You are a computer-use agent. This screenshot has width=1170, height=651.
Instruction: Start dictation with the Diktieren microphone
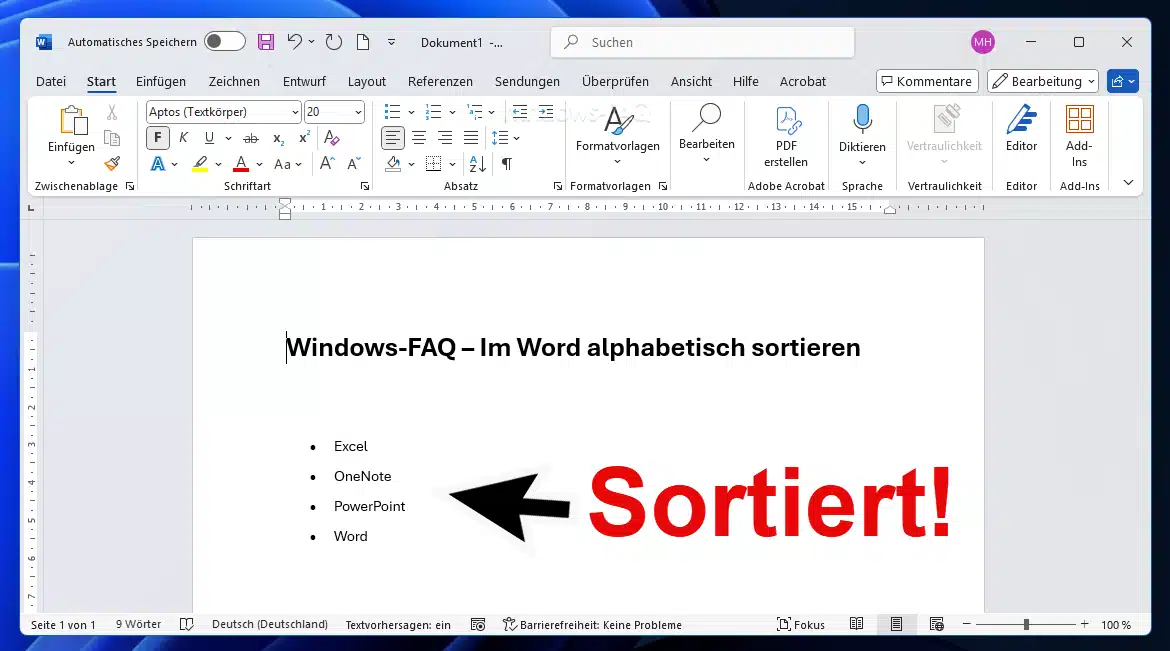(861, 121)
